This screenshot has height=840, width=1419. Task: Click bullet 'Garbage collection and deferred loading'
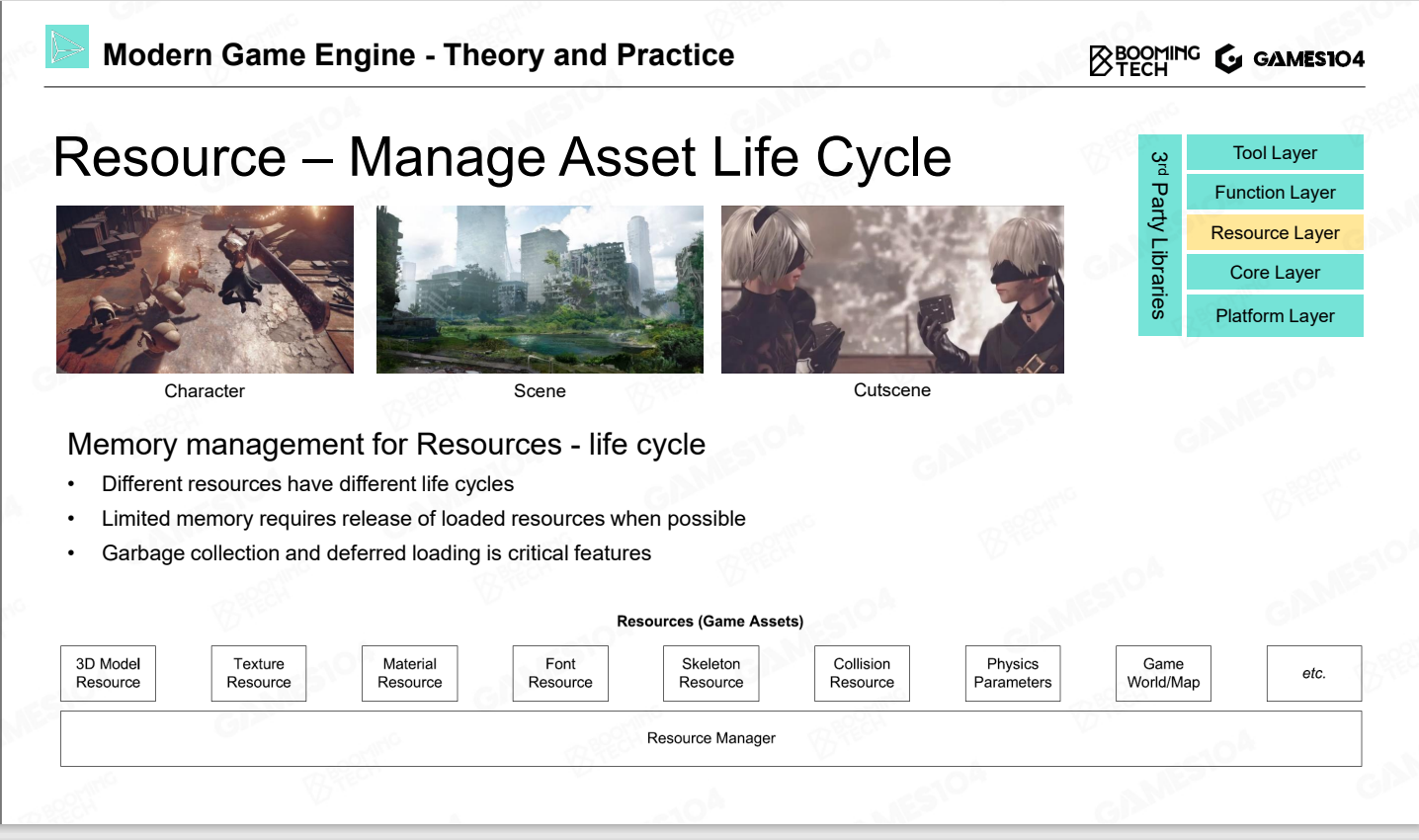376,553
